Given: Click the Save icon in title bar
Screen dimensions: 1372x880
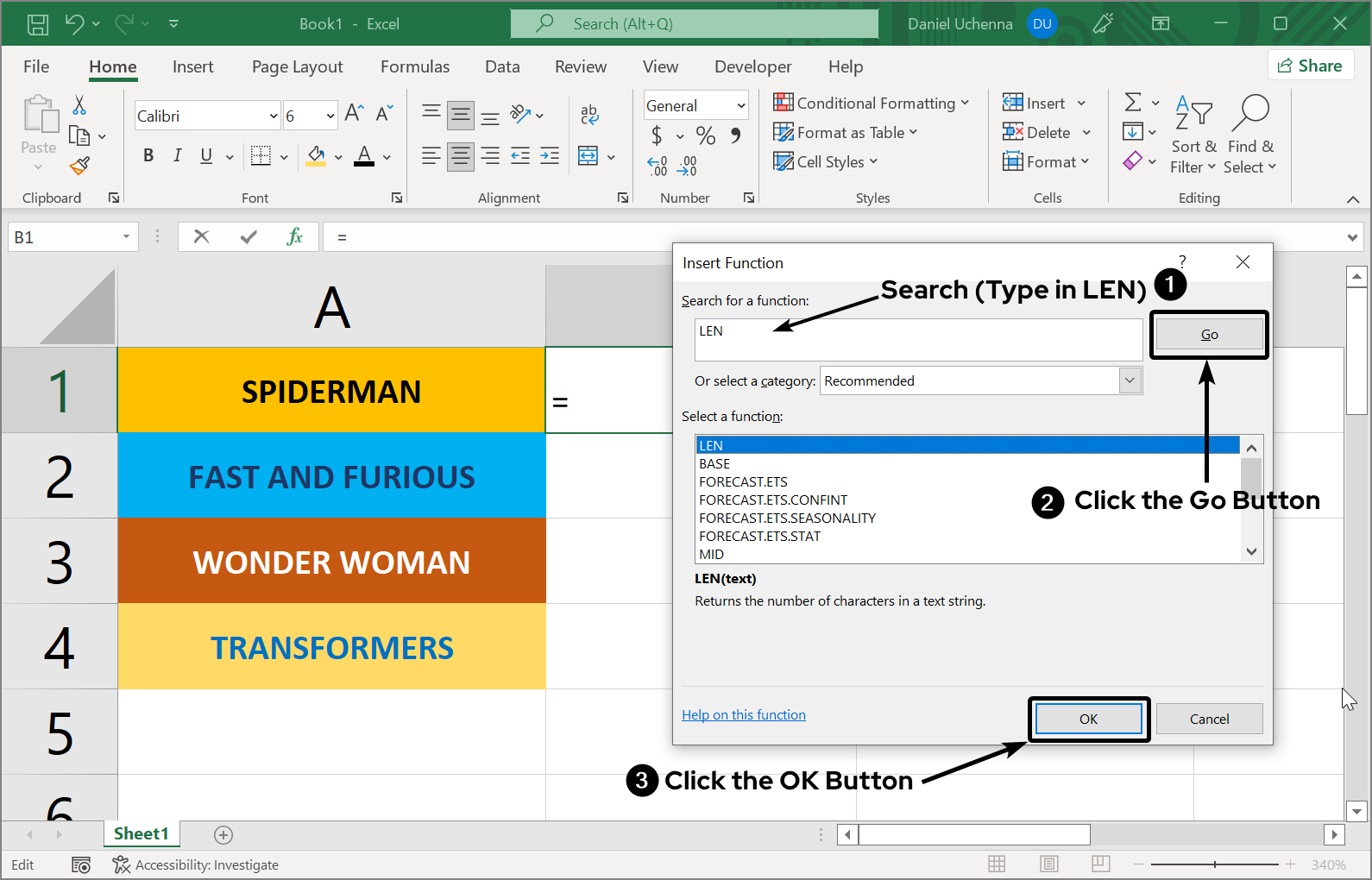Looking at the screenshot, I should [x=38, y=24].
